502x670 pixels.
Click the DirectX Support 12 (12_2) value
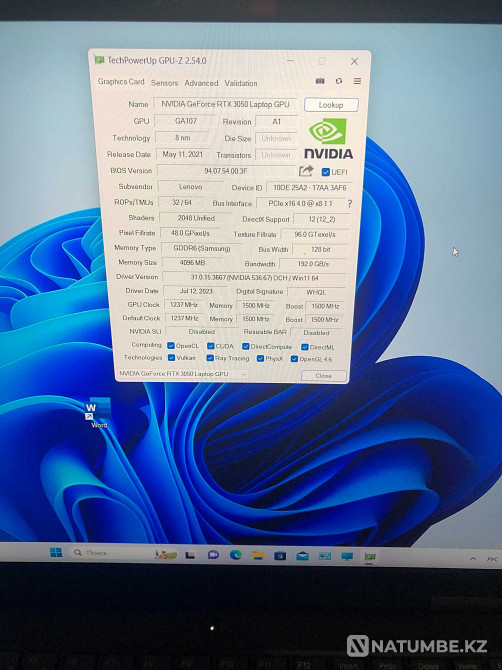point(322,219)
